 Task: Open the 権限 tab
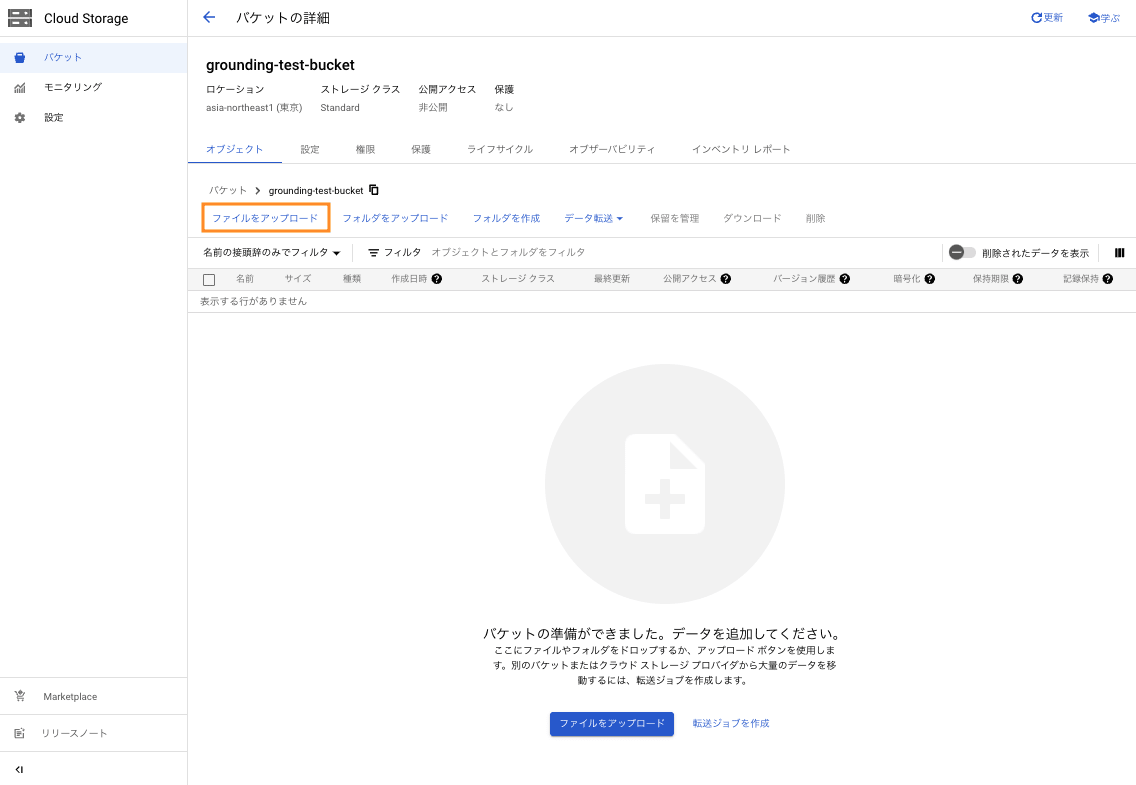365,149
